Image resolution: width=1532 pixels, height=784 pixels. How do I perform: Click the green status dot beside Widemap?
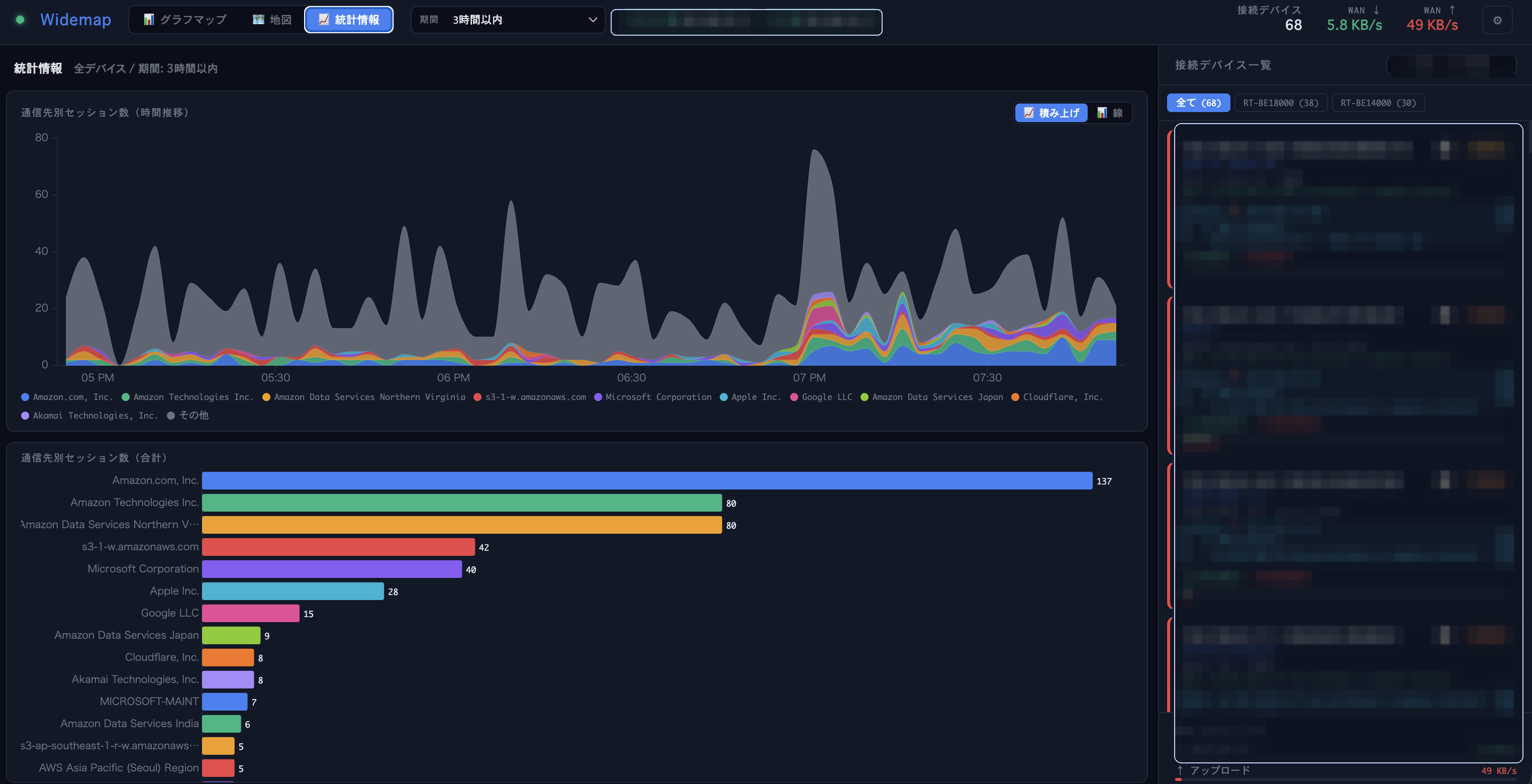tap(20, 20)
